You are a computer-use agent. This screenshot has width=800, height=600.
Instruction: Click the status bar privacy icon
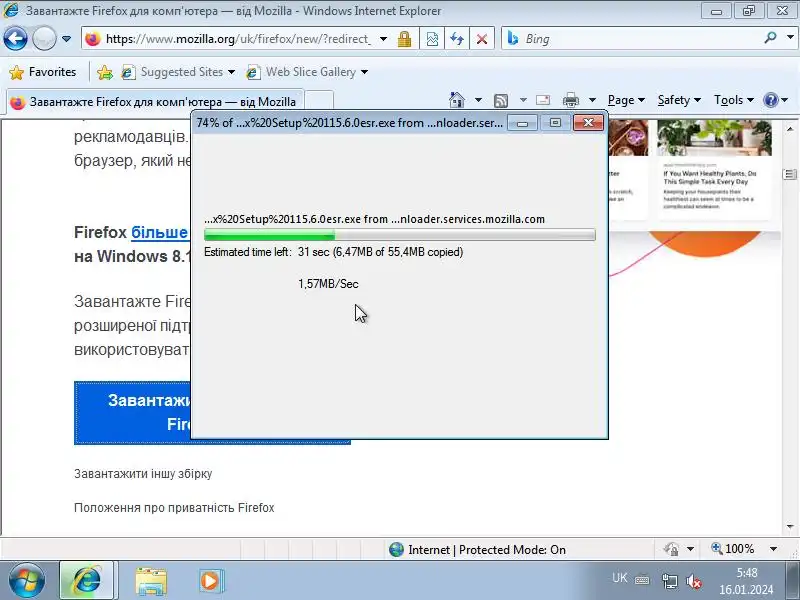[x=671, y=549]
